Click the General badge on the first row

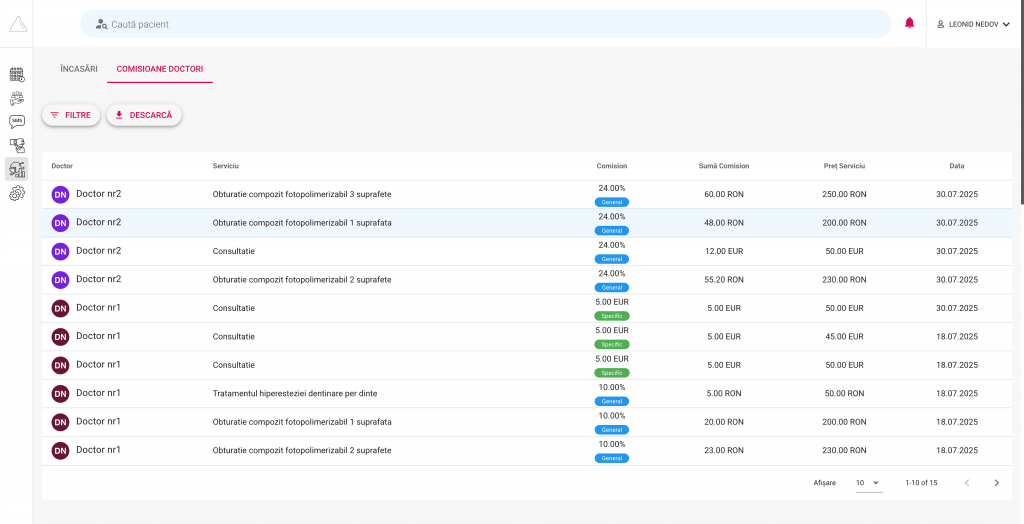pyautogui.click(x=611, y=202)
